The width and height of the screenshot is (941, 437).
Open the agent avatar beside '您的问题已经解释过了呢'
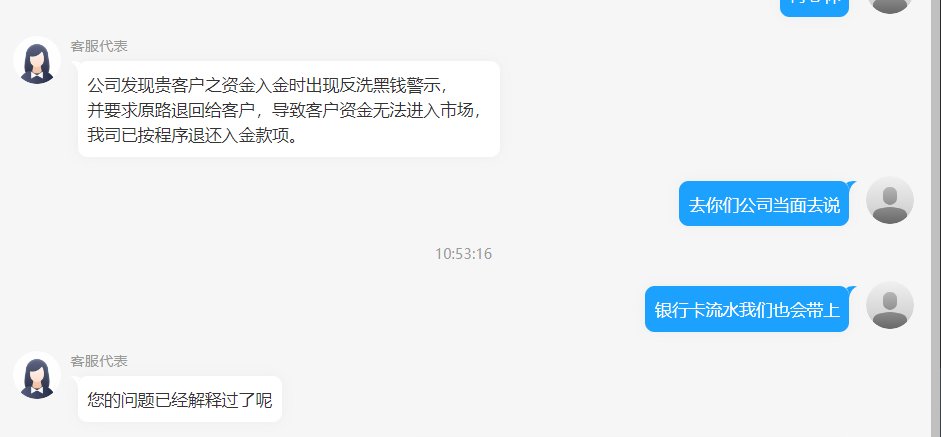(x=37, y=375)
